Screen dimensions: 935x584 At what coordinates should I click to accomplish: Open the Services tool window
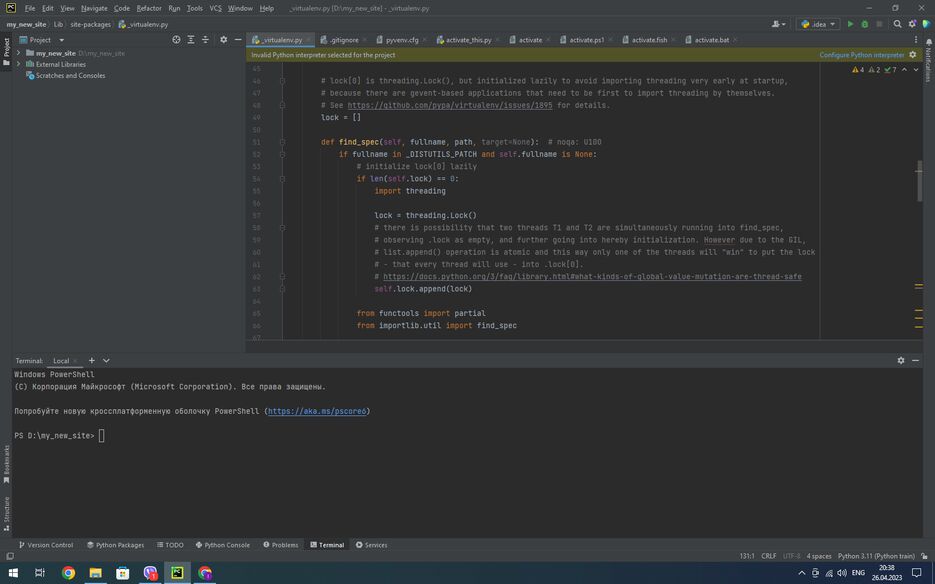tap(371, 545)
